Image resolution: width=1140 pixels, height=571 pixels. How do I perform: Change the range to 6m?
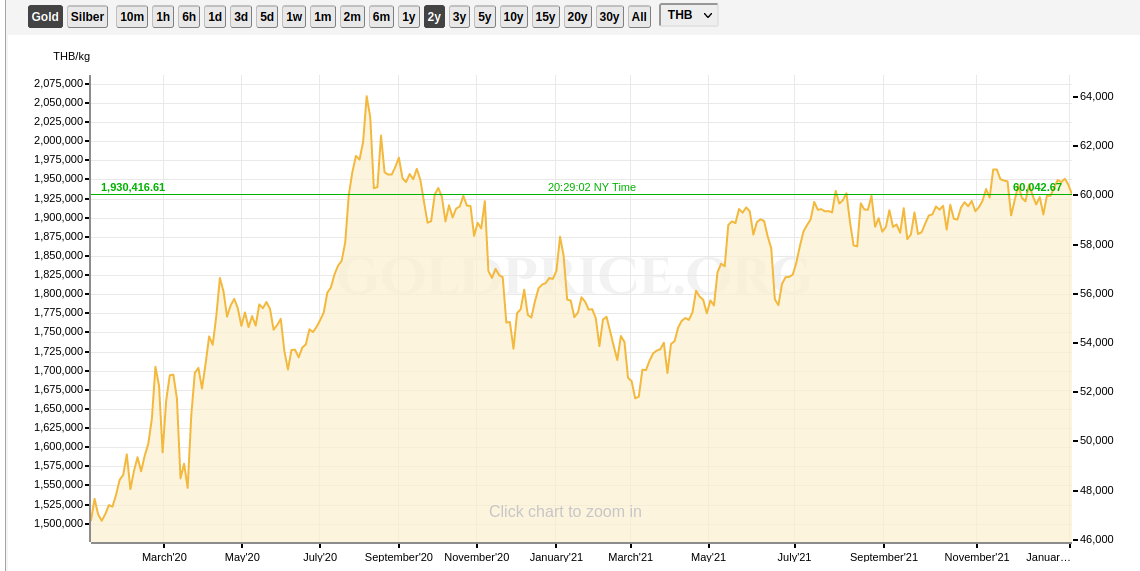coord(381,16)
